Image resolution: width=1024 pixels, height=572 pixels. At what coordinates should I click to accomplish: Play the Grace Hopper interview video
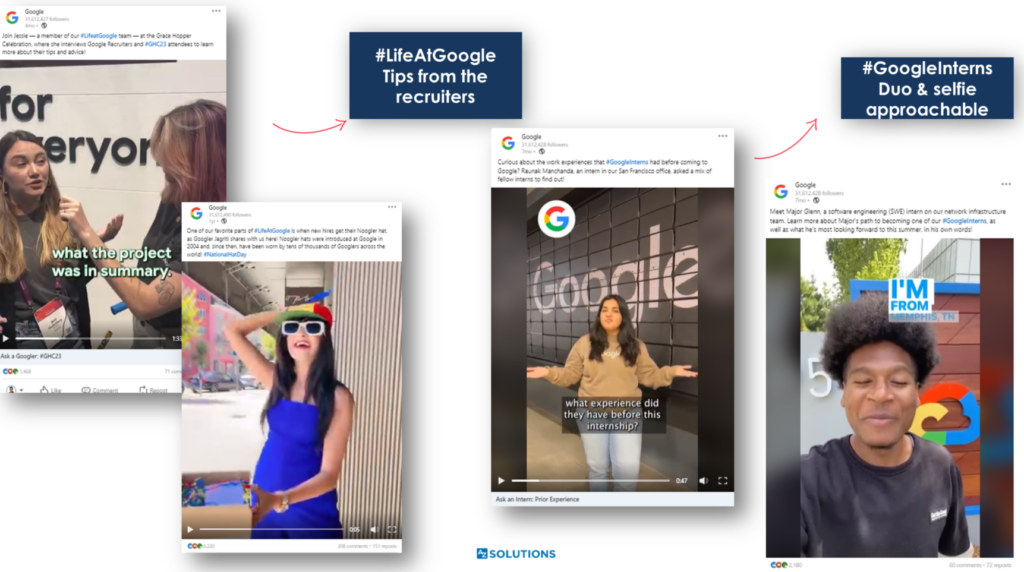[5, 338]
